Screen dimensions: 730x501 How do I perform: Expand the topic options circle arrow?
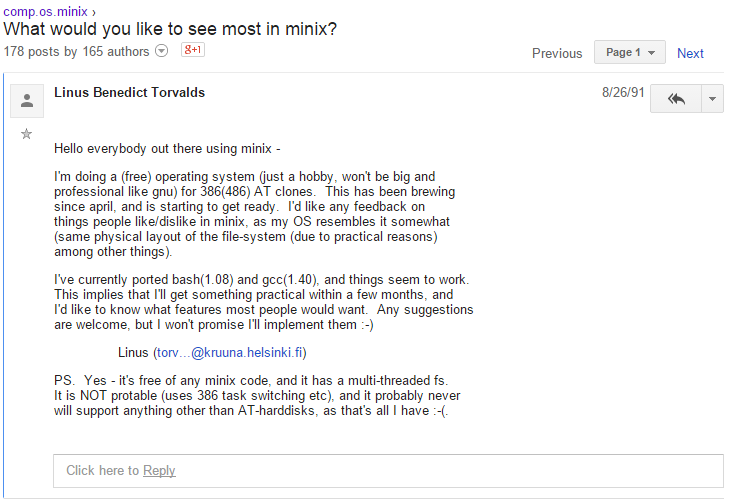point(162,51)
